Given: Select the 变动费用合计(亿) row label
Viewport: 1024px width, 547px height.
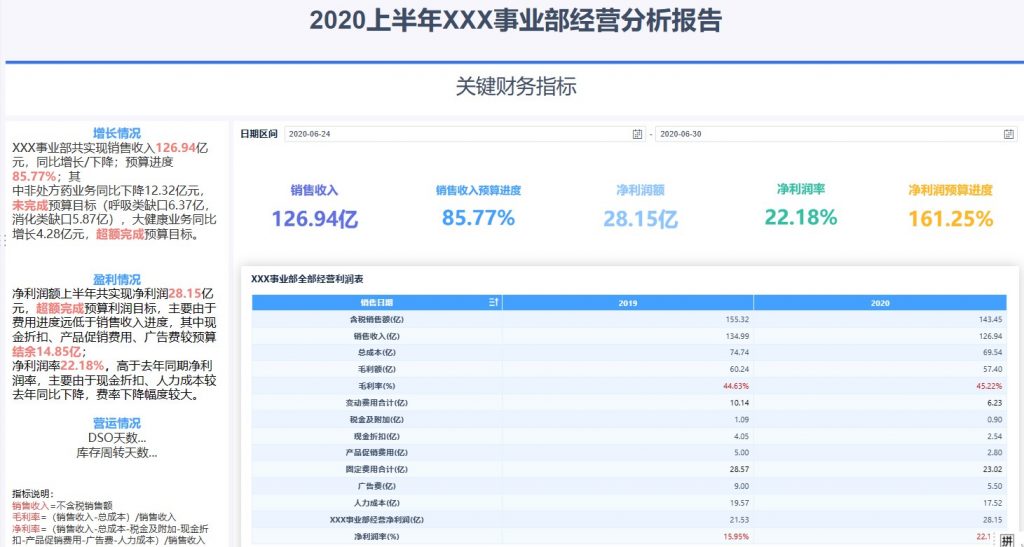Looking at the screenshot, I should [377, 402].
